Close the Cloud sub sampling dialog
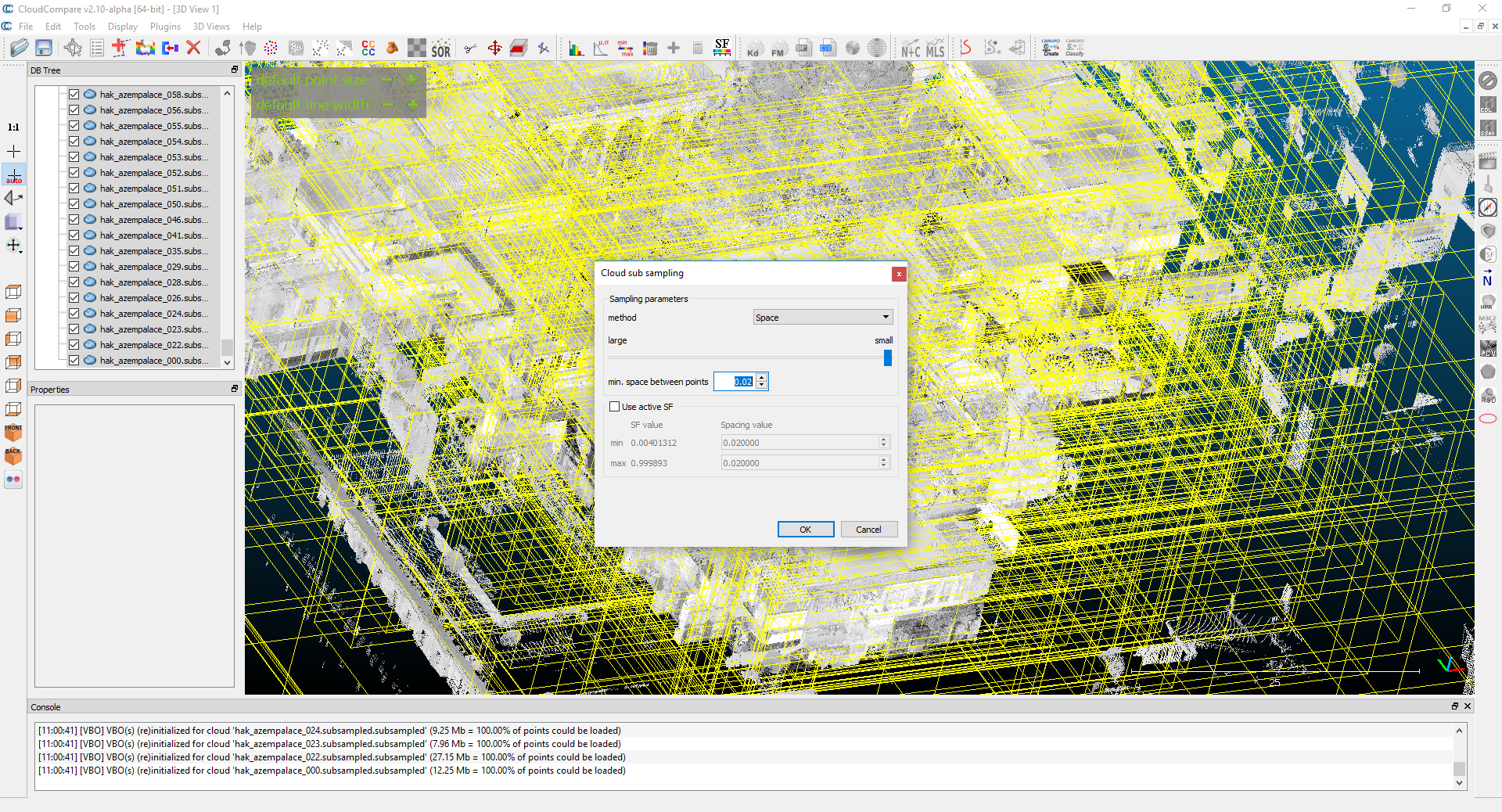This screenshot has height=812, width=1502. [899, 274]
